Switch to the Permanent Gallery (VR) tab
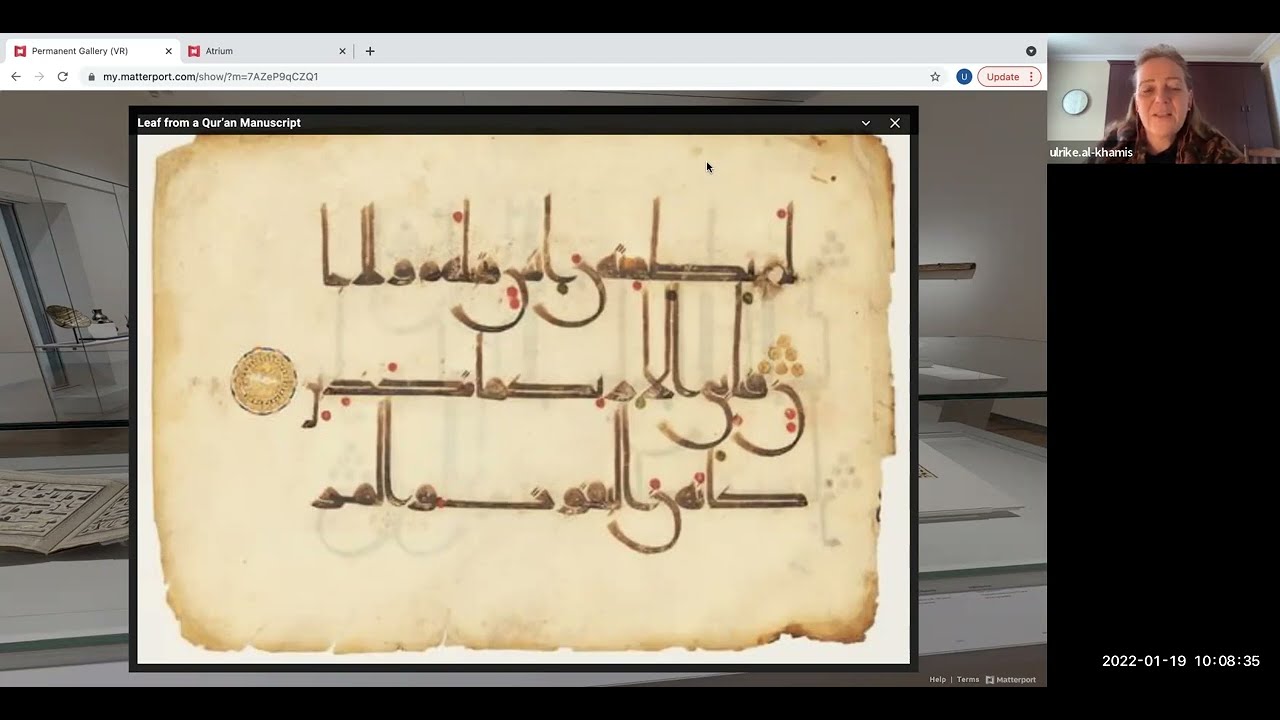The height and width of the screenshot is (720, 1280). point(92,51)
